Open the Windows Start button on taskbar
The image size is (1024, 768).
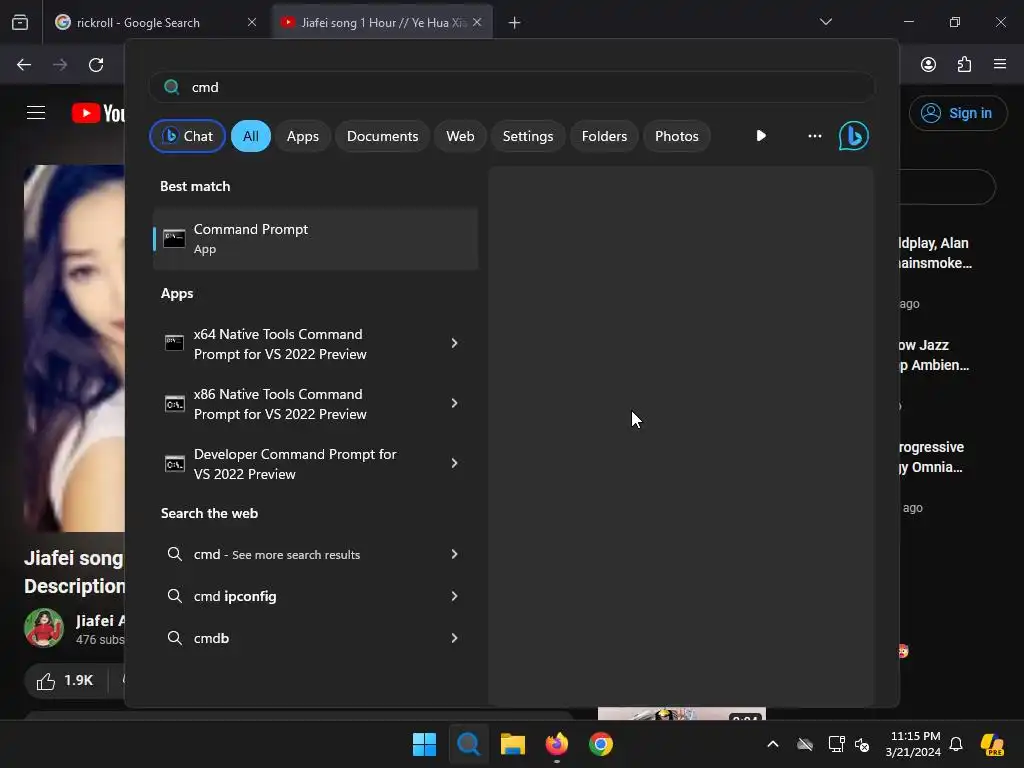pos(424,744)
